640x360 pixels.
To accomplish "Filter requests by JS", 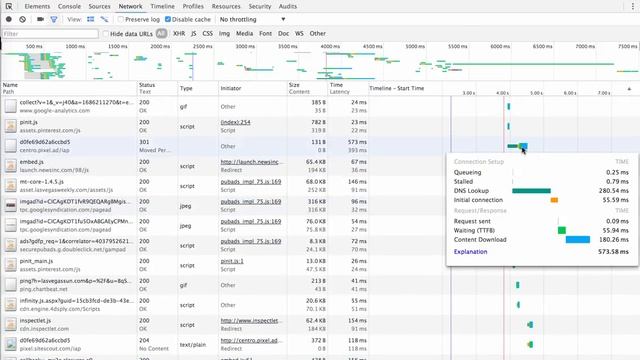I will [193, 33].
